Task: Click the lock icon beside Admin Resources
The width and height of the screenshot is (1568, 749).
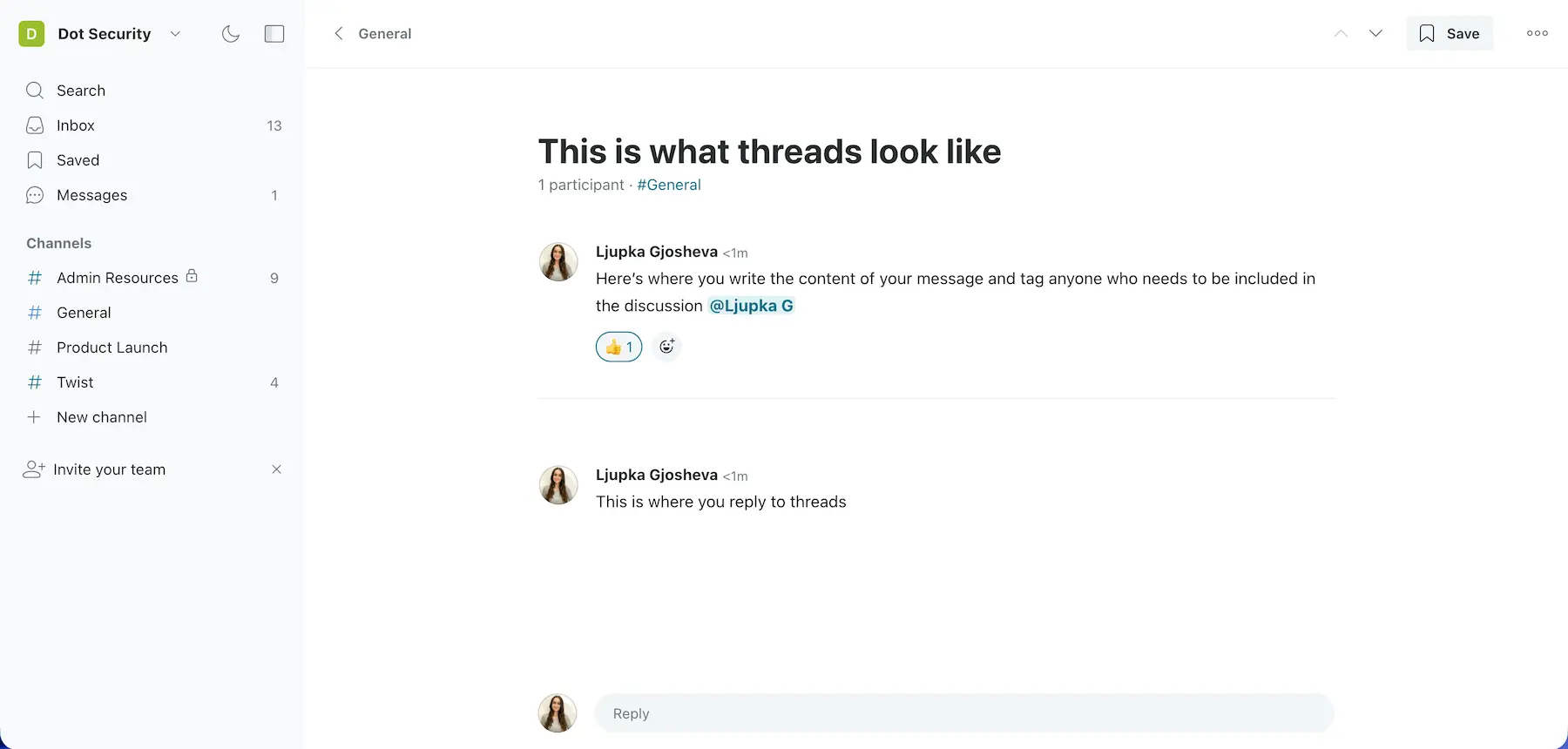Action: point(192,276)
